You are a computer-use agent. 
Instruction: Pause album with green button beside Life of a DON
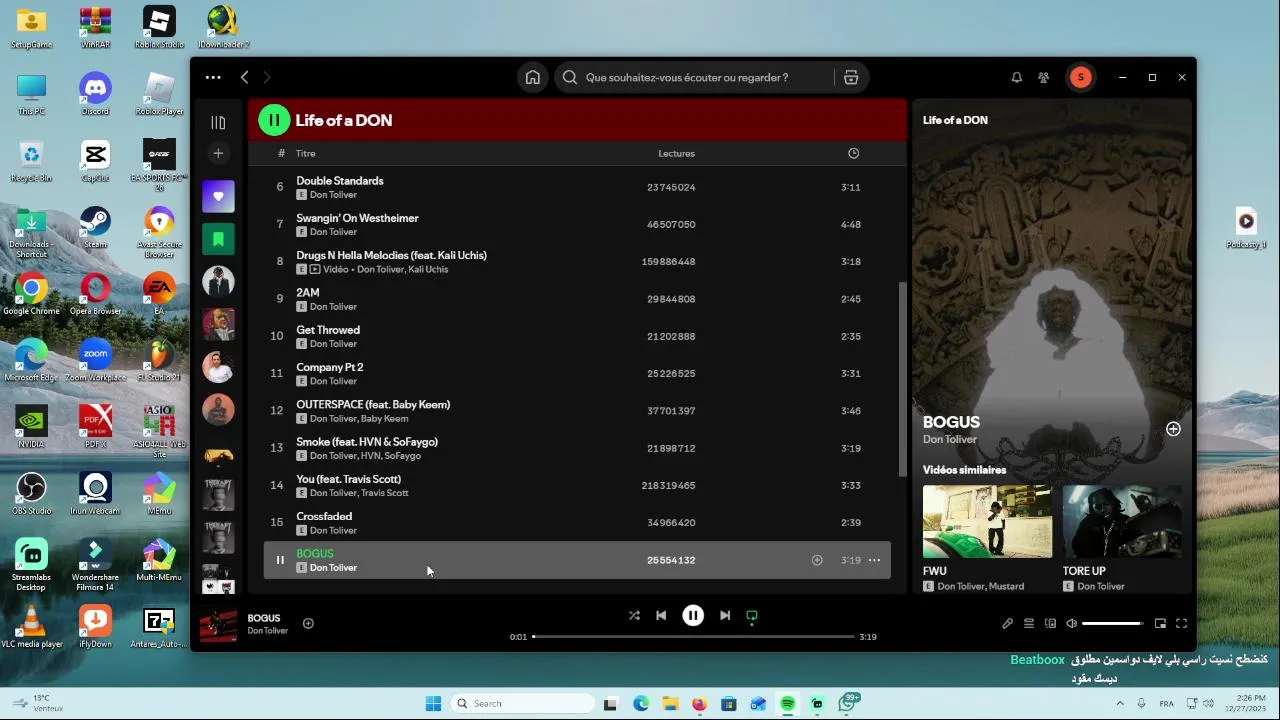click(274, 120)
